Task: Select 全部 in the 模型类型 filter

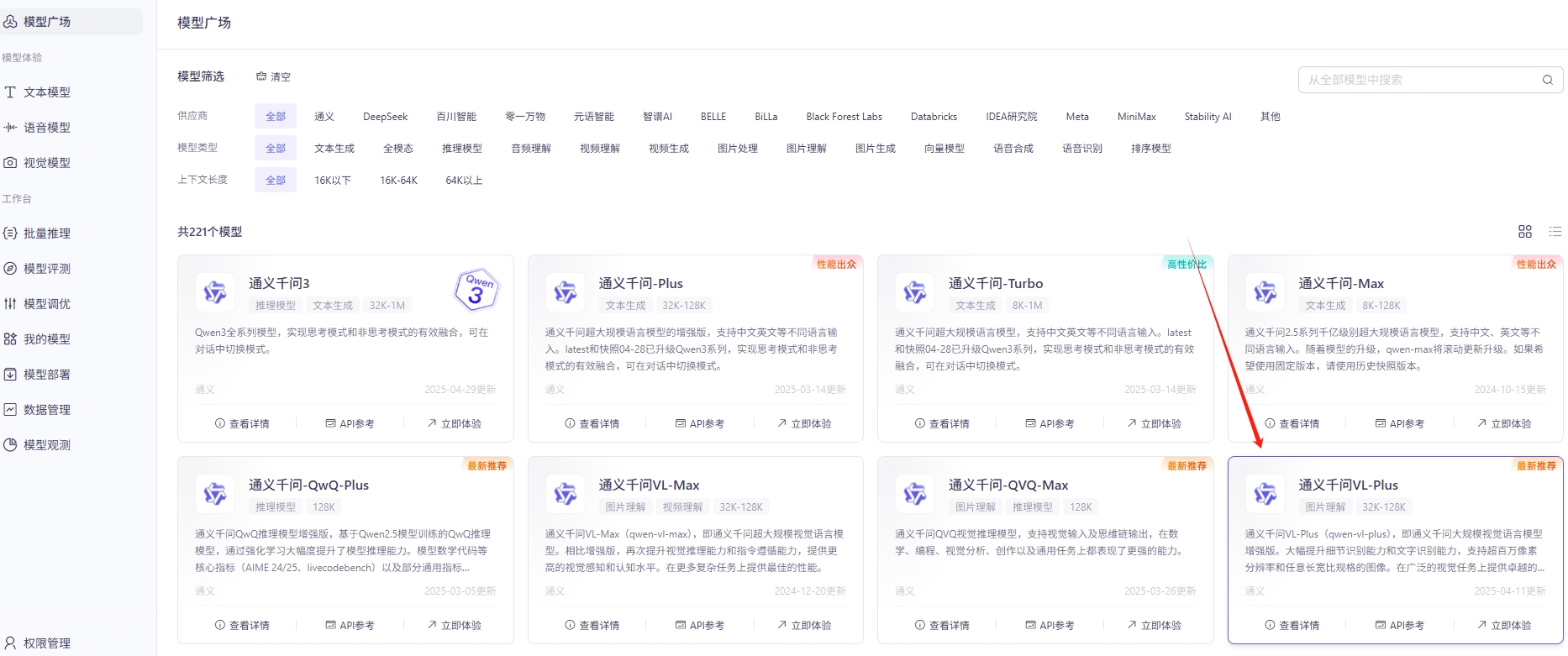Action: click(276, 149)
